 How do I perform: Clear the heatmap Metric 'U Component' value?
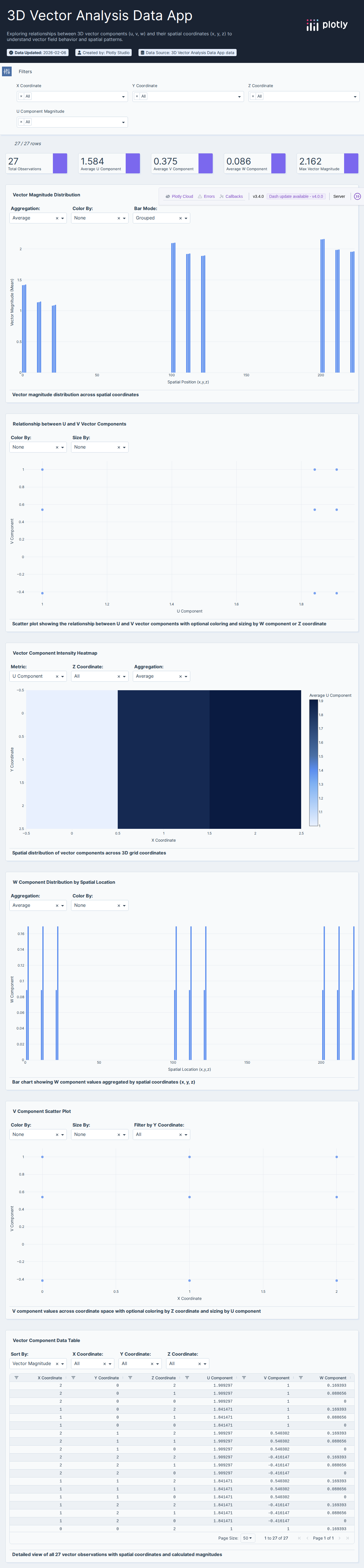tap(57, 676)
